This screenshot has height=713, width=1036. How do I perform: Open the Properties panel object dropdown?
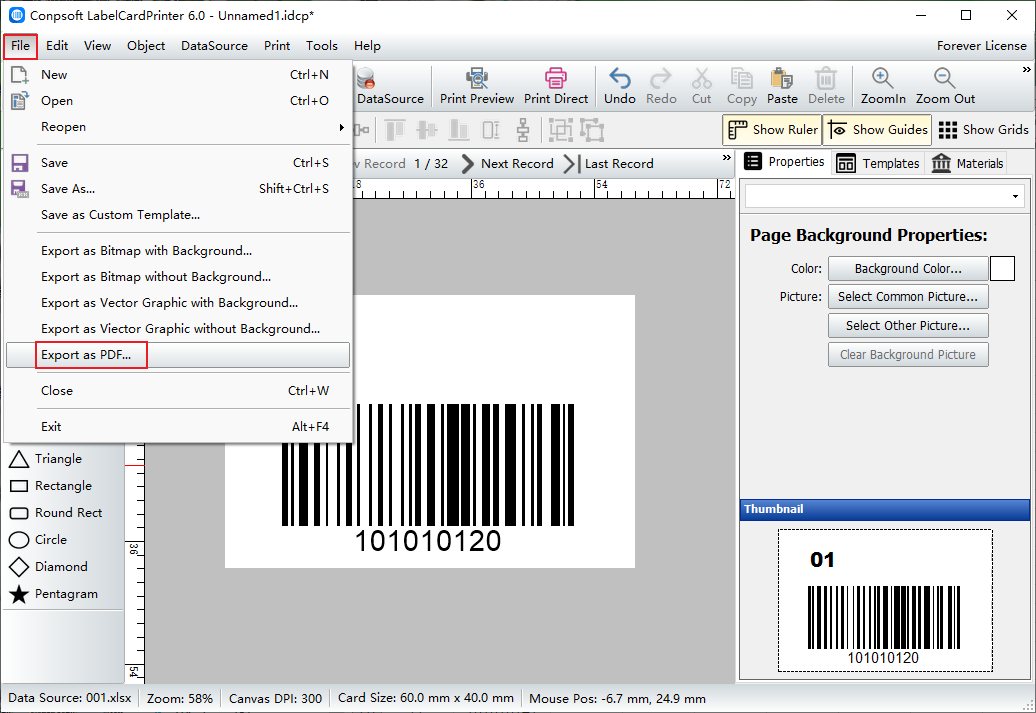click(1015, 196)
